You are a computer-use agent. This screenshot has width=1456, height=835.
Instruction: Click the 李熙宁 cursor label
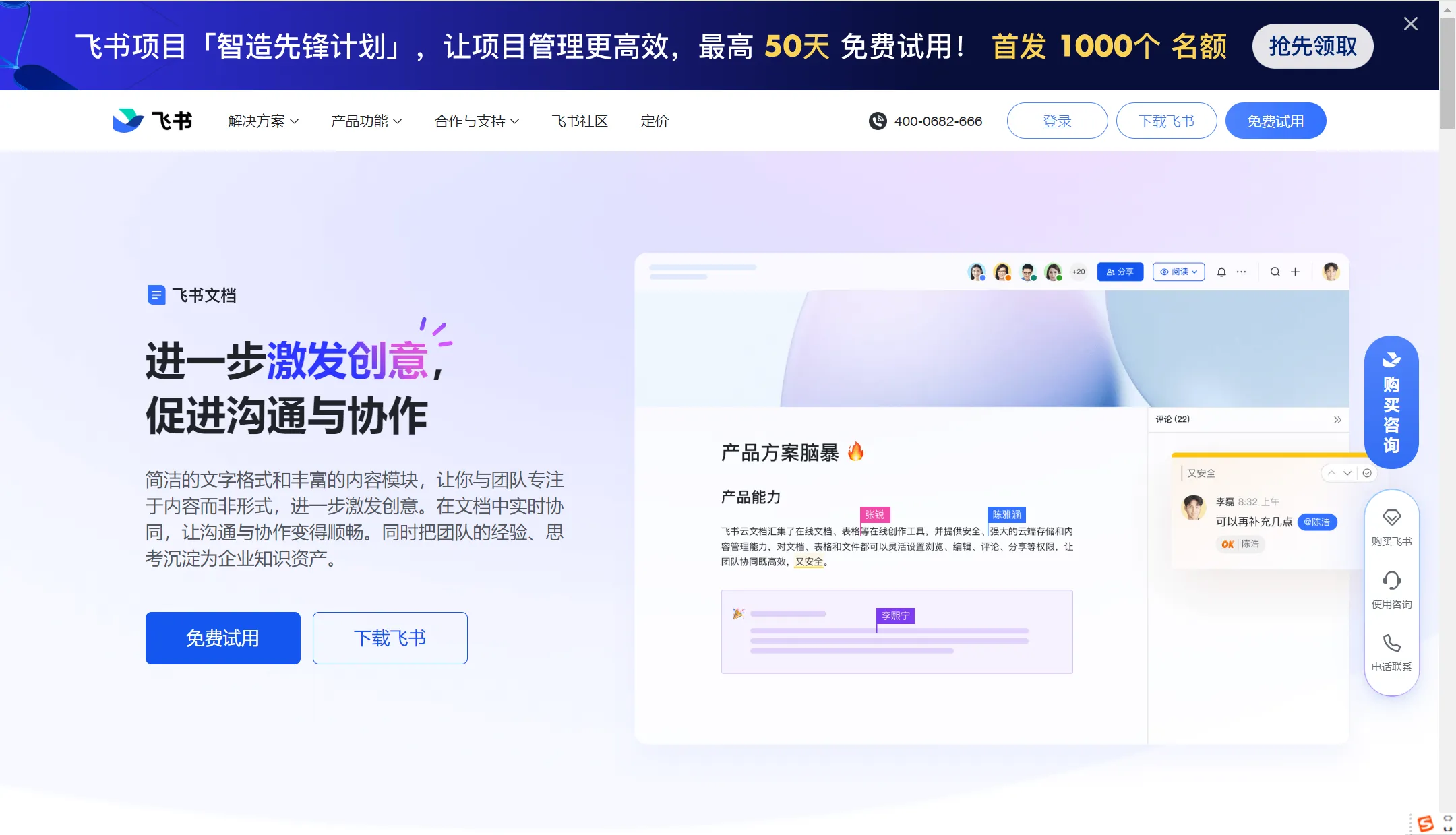coord(895,616)
